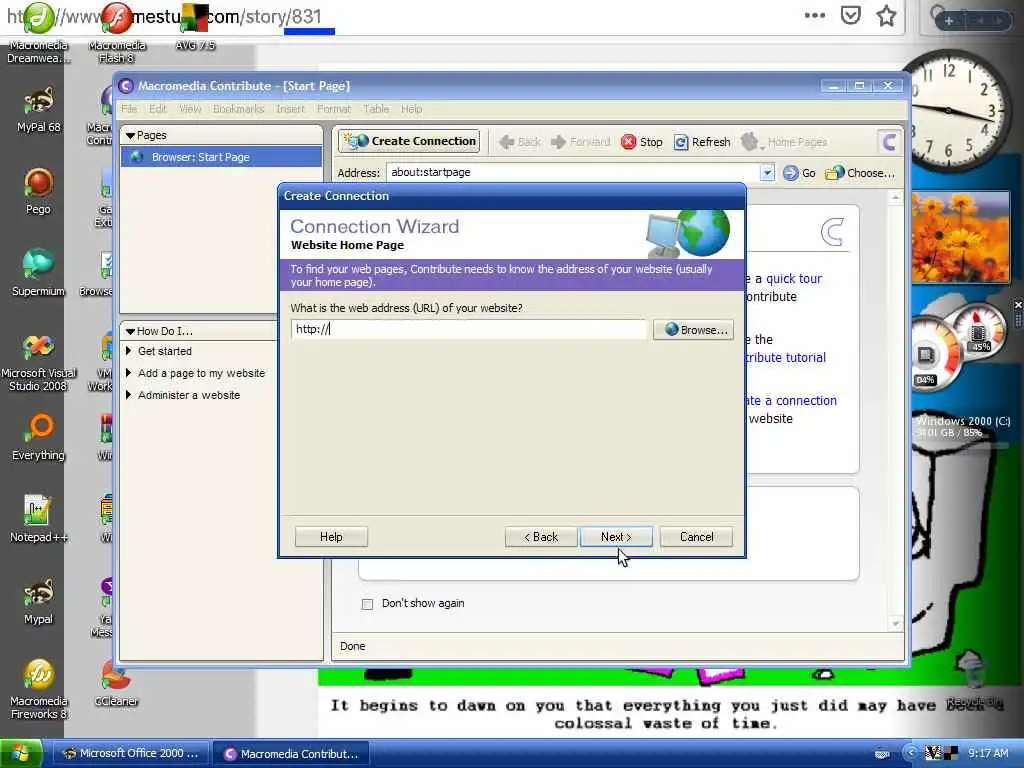The width and height of the screenshot is (1024, 768).
Task: Open Microsoft Visual Studio 2008 icon
Action: tap(39, 362)
